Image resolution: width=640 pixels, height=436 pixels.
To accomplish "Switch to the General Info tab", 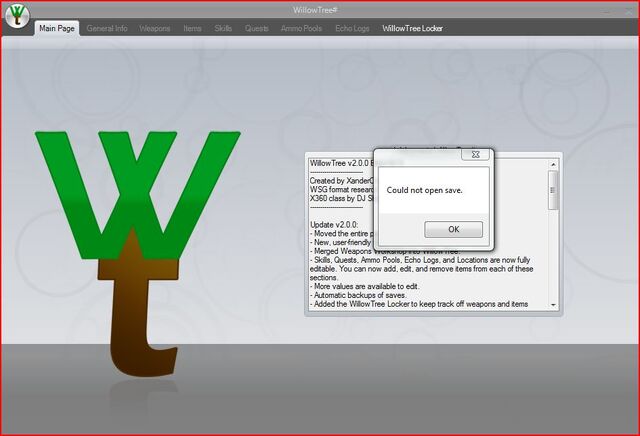I will (107, 28).
